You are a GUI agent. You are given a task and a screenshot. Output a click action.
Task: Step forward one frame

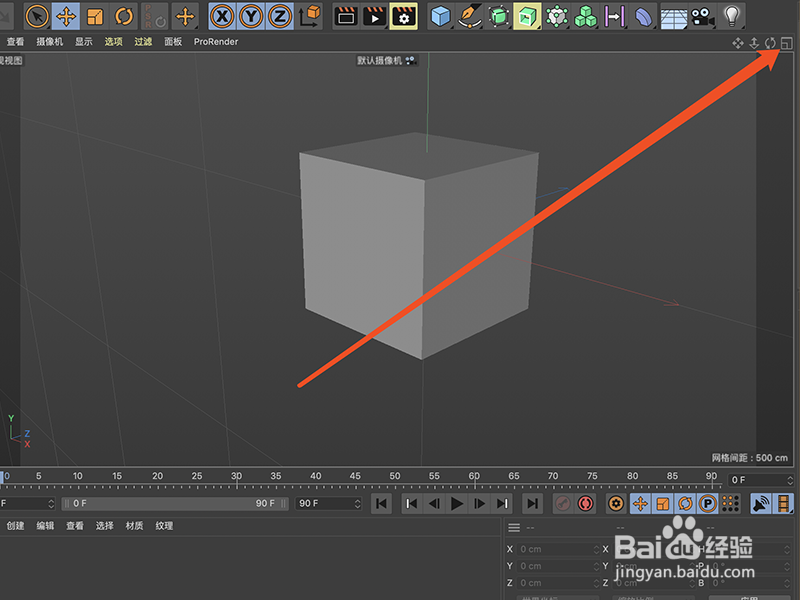(480, 504)
